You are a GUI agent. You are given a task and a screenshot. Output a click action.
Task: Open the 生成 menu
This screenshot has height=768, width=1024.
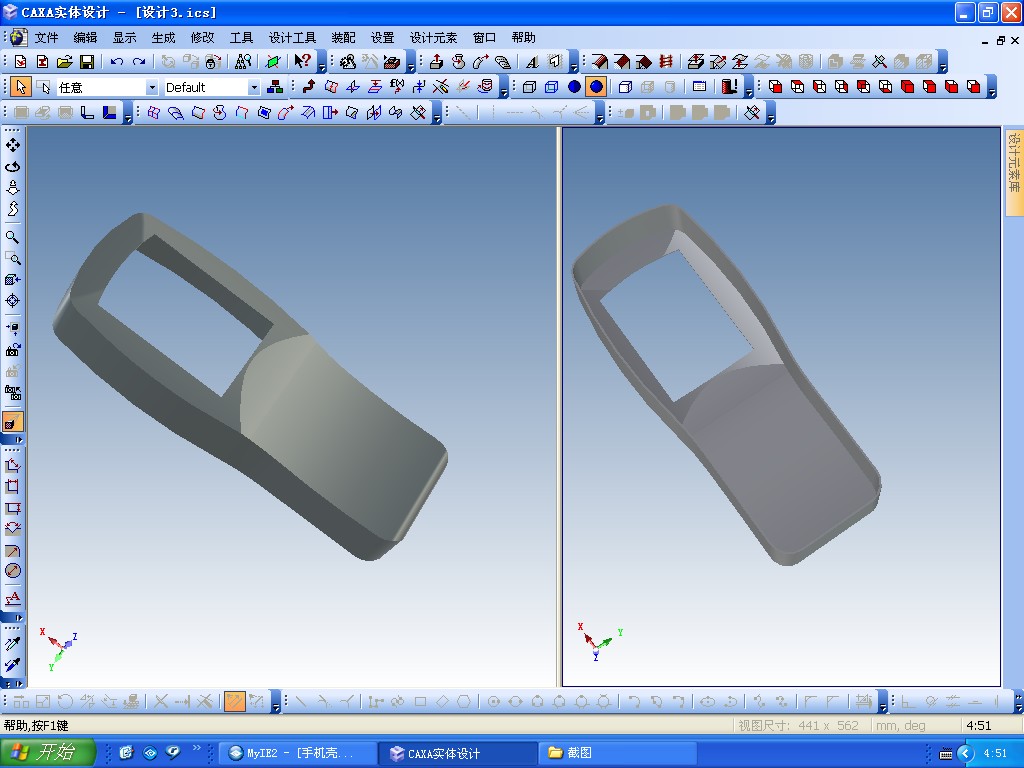[x=163, y=37]
